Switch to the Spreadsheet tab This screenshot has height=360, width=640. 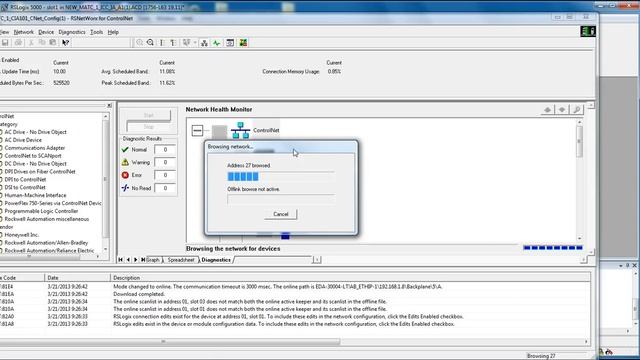(181, 260)
